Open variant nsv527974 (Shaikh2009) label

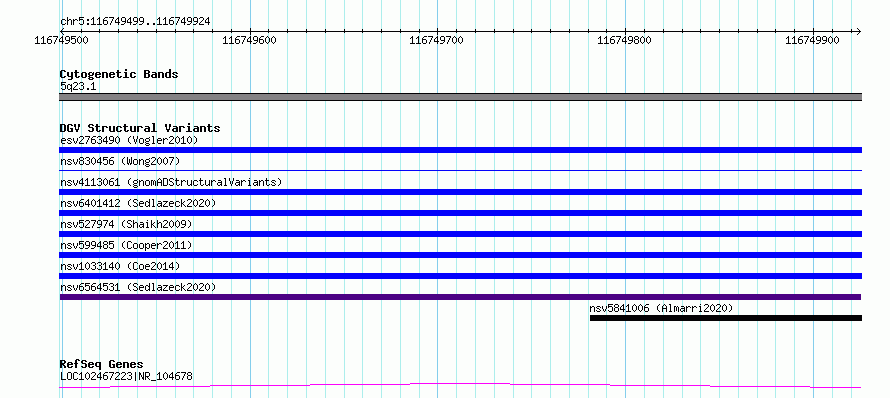(126, 224)
